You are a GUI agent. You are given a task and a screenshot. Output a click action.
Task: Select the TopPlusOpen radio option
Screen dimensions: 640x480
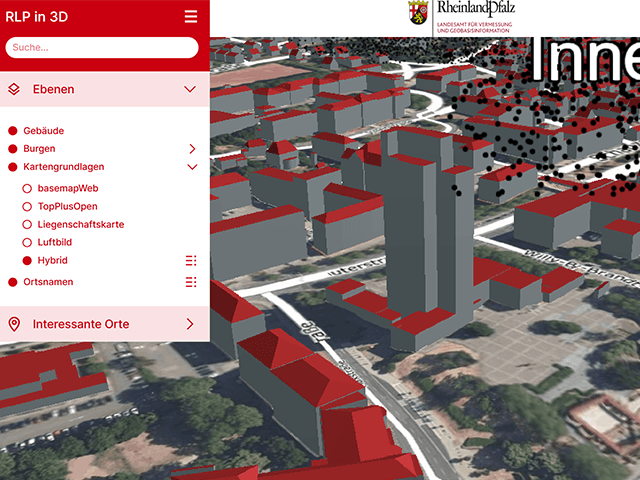pyautogui.click(x=27, y=207)
